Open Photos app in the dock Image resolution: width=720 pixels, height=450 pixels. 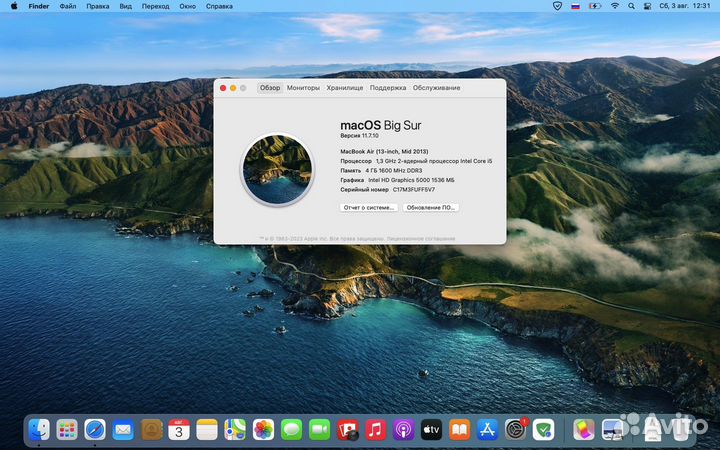coord(263,430)
